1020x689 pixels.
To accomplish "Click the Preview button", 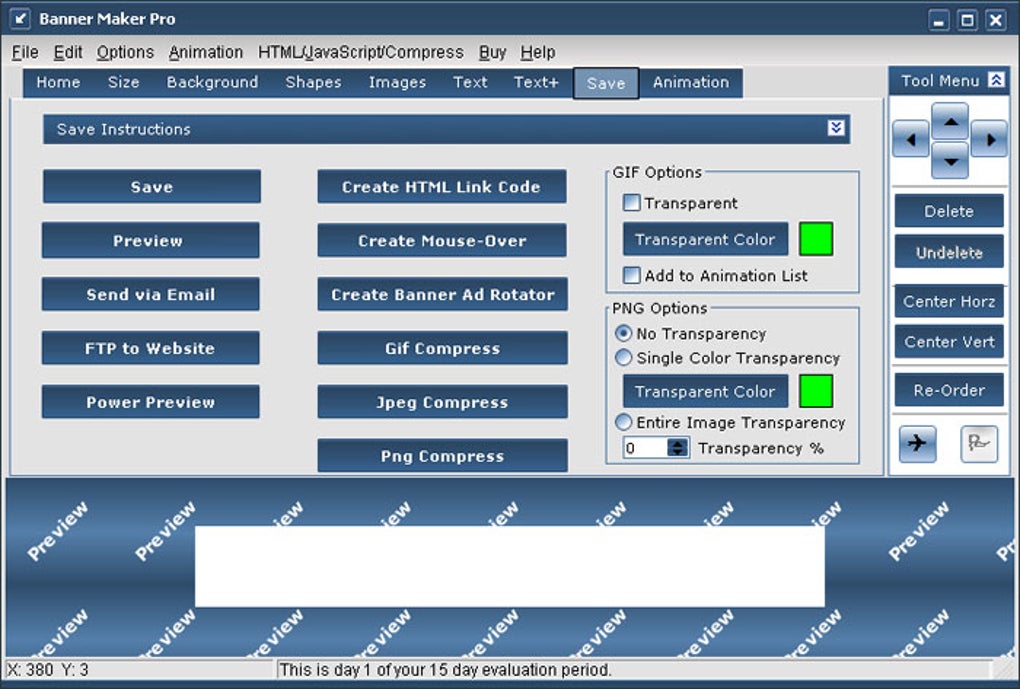I will (x=150, y=241).
